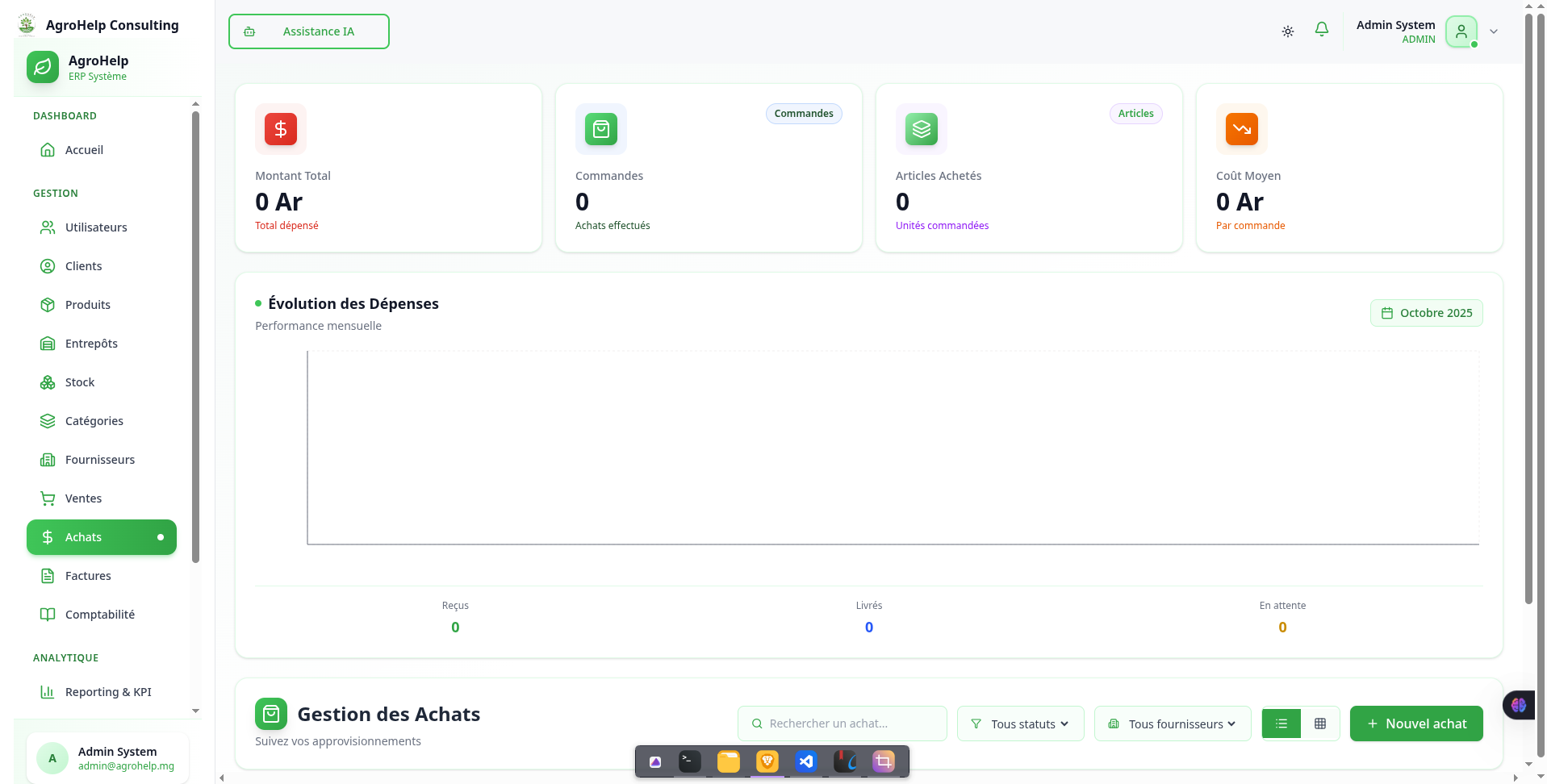This screenshot has height=784, width=1547.
Task: Select Produits in the sidebar
Action: click(x=87, y=304)
